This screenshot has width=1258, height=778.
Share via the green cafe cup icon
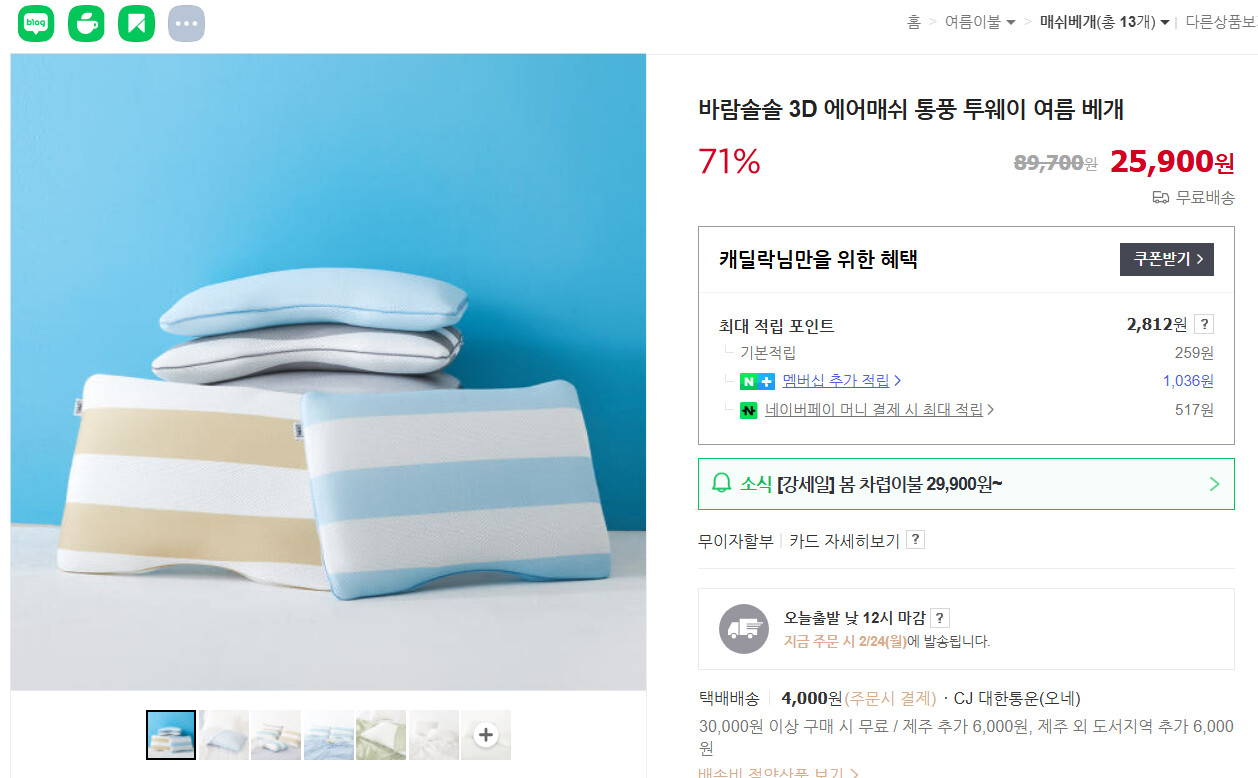pyautogui.click(x=86, y=23)
